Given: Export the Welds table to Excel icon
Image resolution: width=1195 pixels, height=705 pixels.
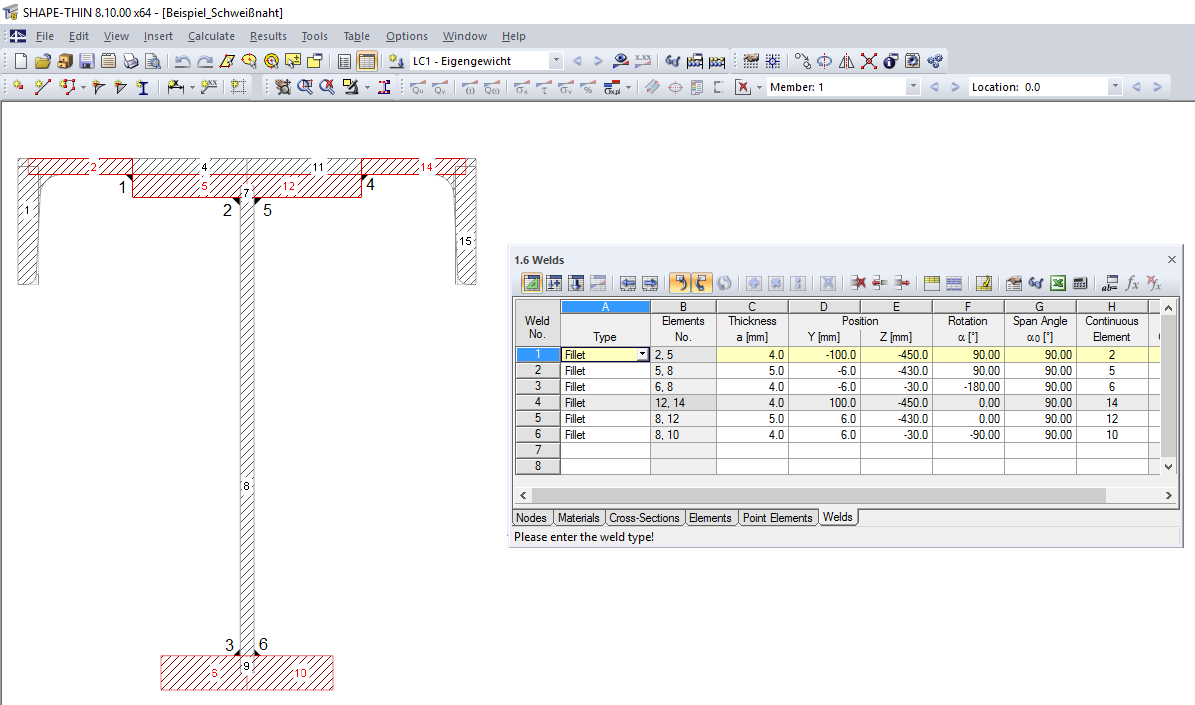Looking at the screenshot, I should tap(1058, 283).
